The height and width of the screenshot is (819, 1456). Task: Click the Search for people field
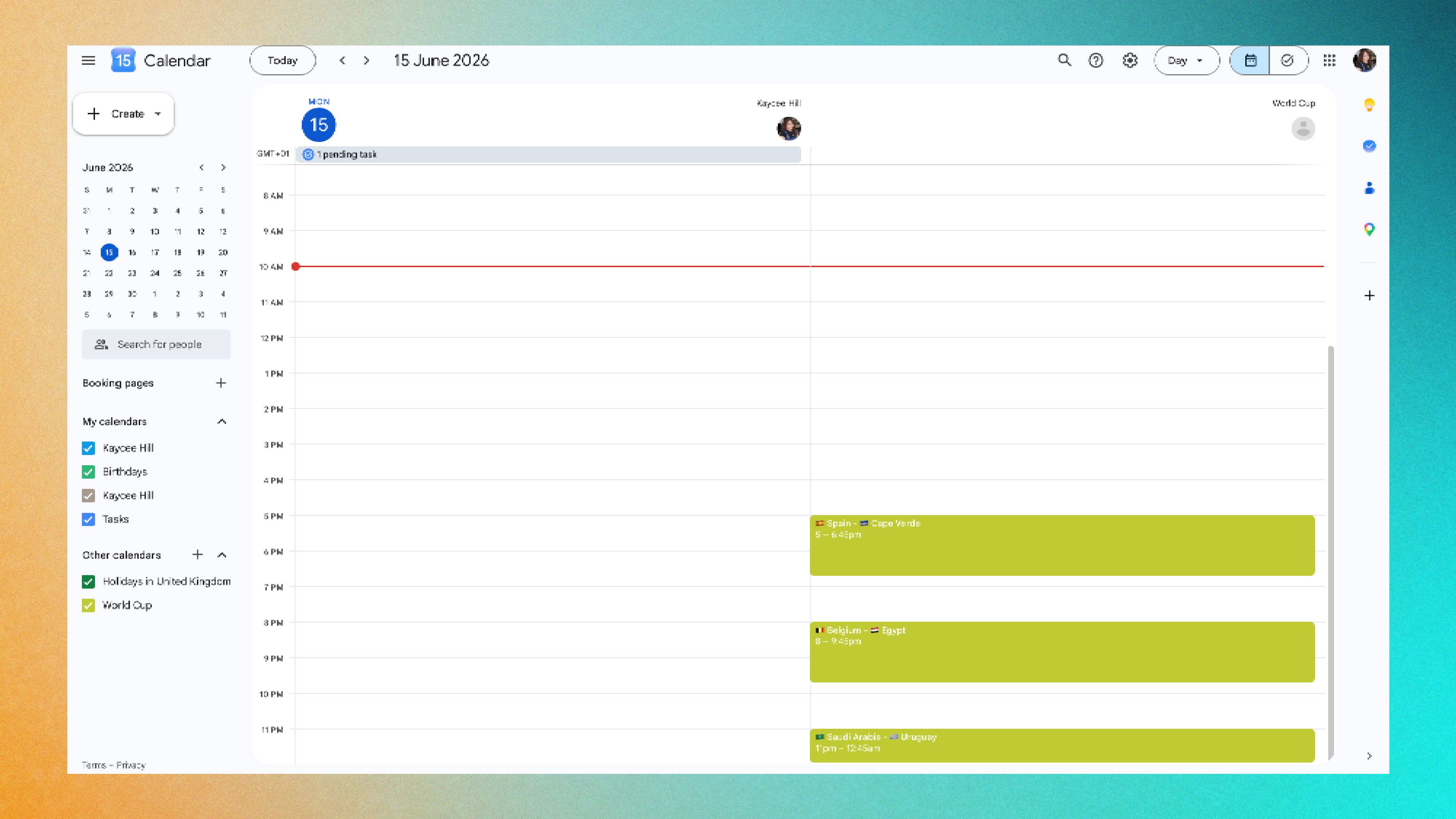[156, 344]
